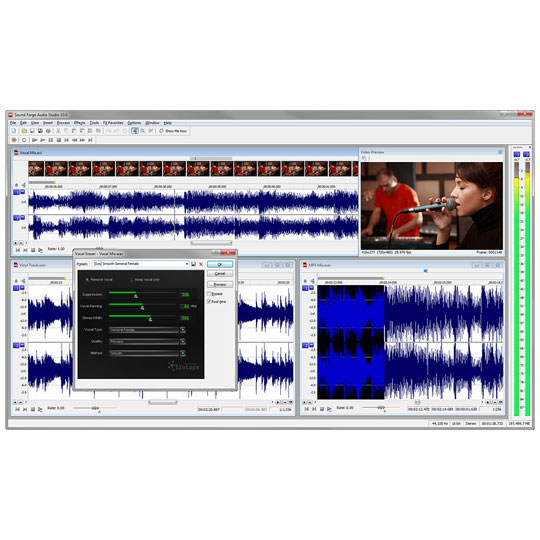This screenshot has height=540, width=540.
Task: Open the View menu
Action: click(x=35, y=123)
